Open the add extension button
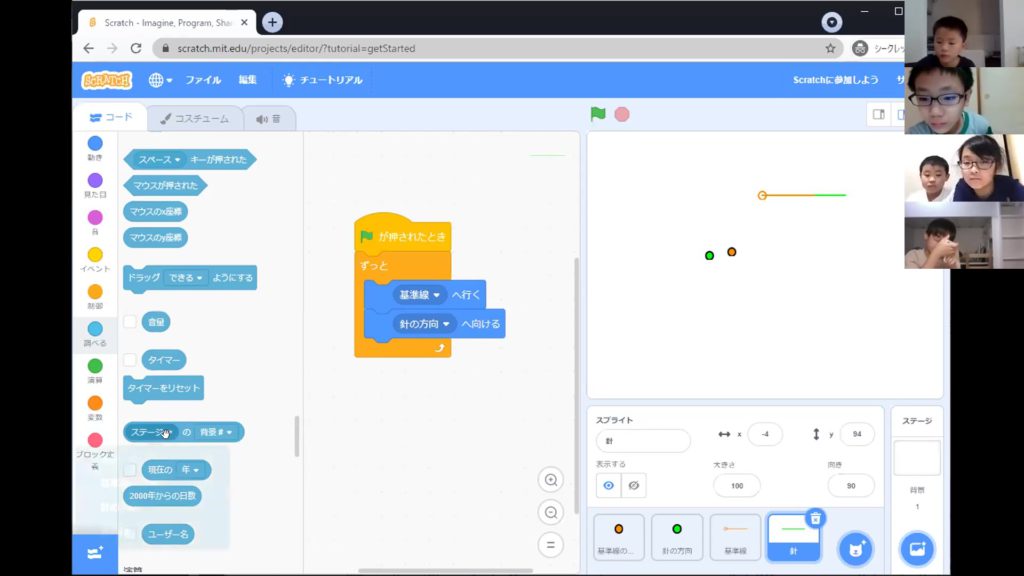This screenshot has width=1024, height=576. [95, 552]
